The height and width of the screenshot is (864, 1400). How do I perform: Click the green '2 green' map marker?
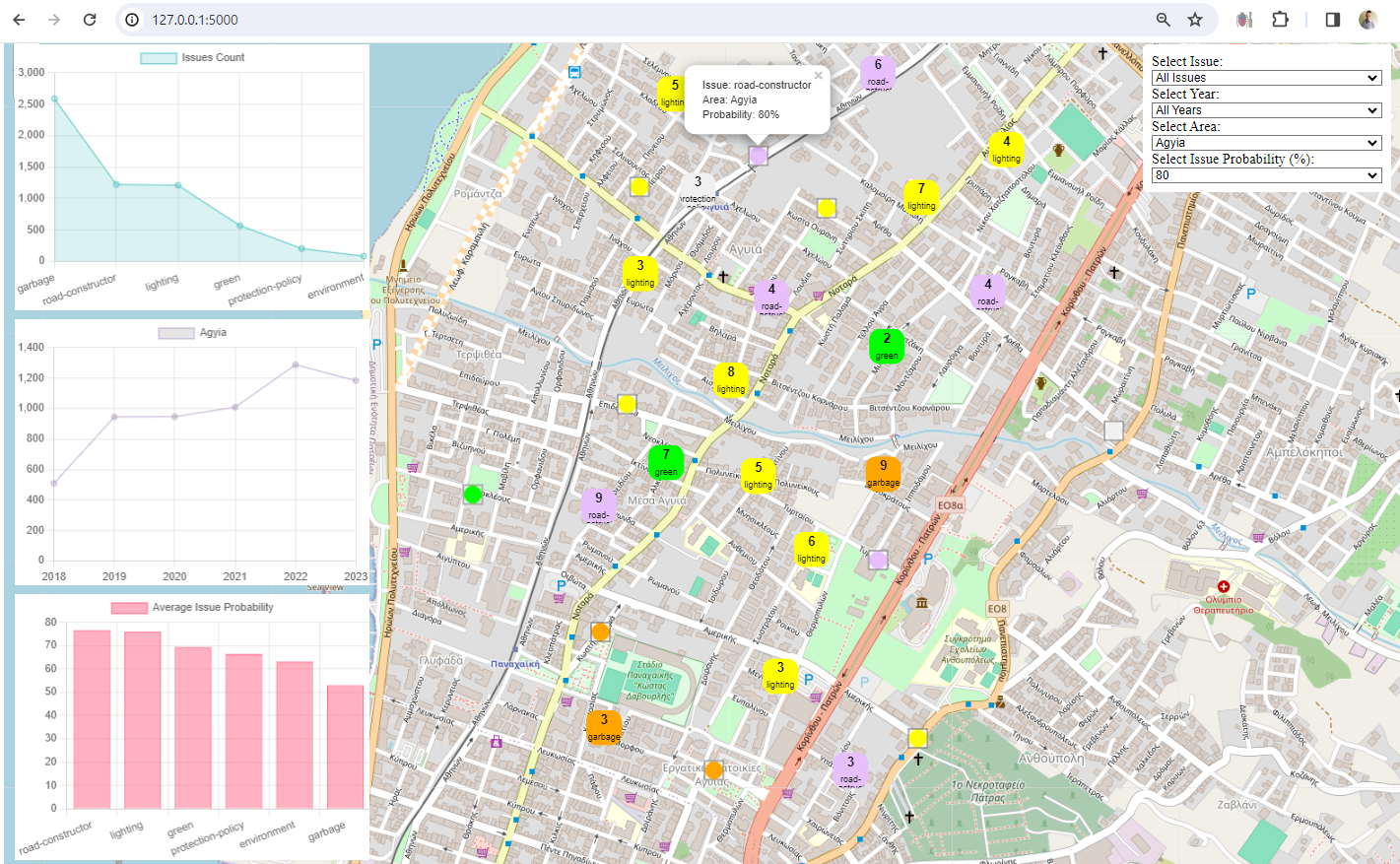886,346
